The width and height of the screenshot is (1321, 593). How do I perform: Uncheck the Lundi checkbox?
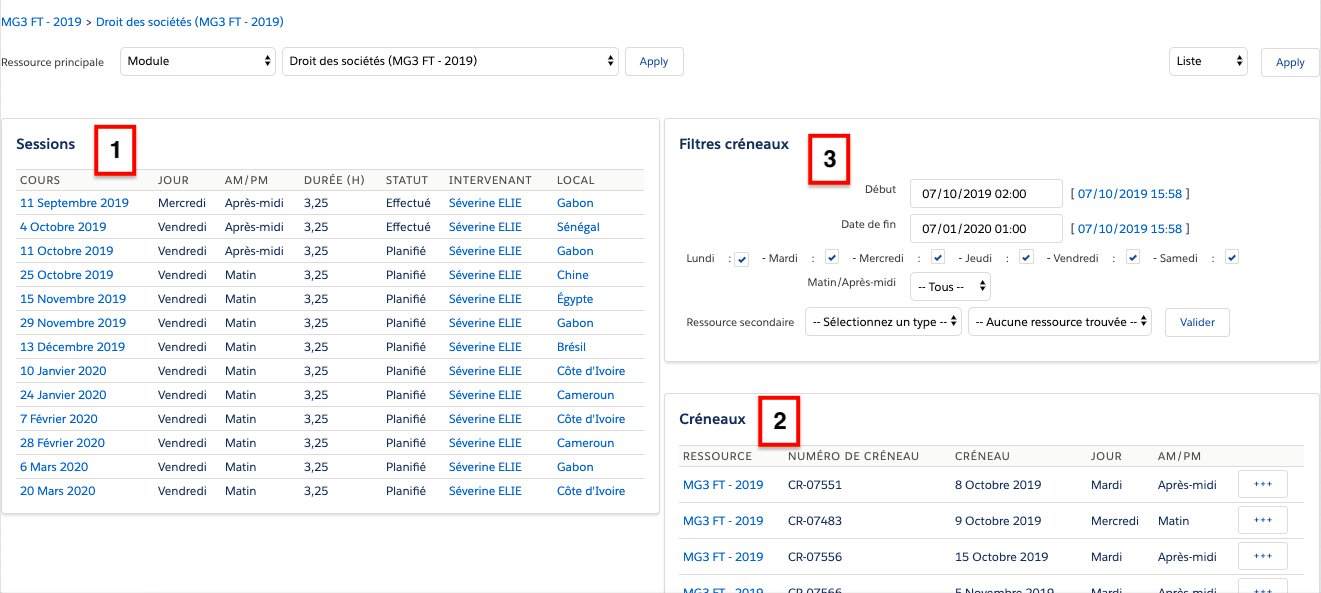point(741,259)
